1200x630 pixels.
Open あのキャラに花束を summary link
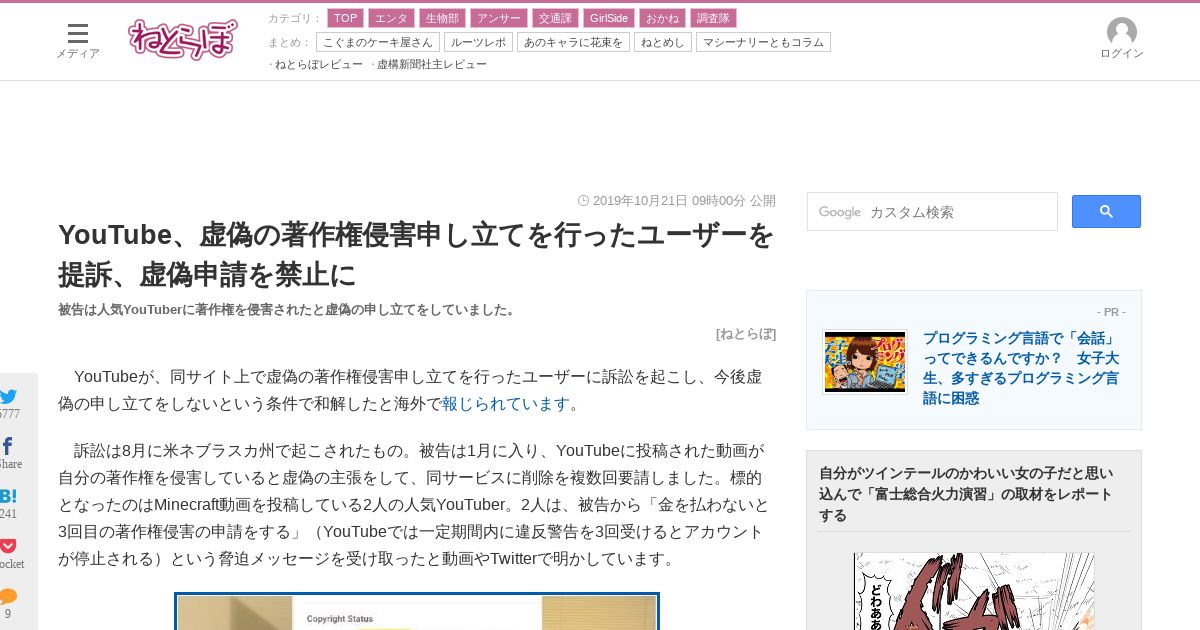tap(573, 42)
